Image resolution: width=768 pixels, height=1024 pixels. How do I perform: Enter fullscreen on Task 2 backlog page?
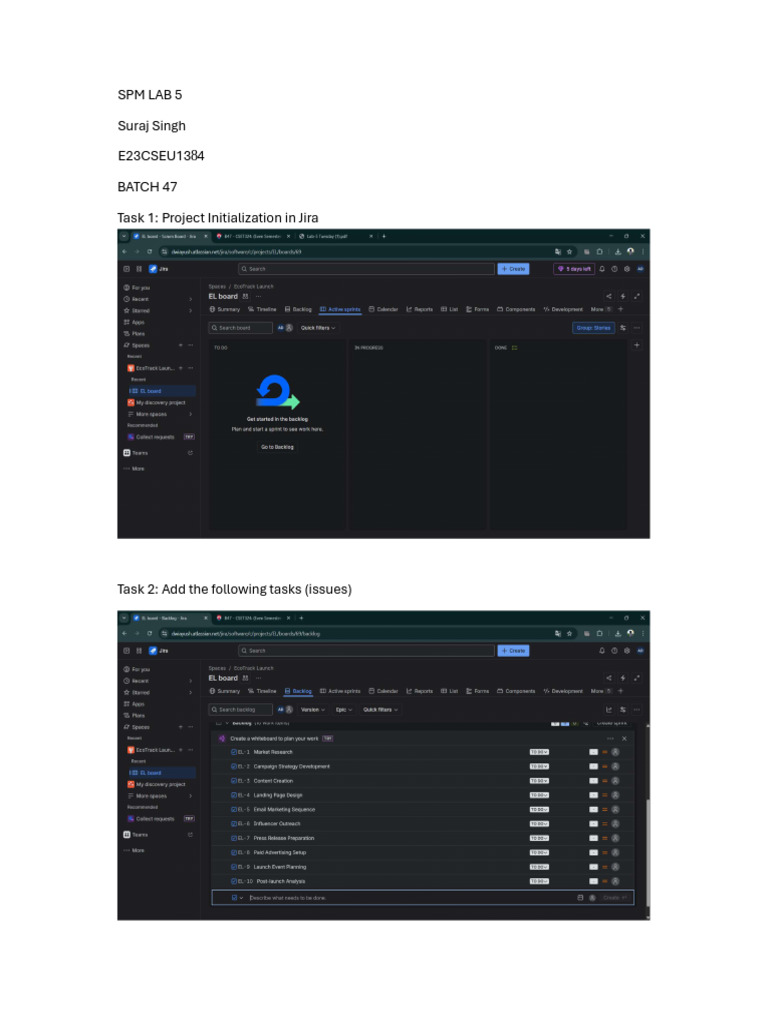(x=637, y=679)
